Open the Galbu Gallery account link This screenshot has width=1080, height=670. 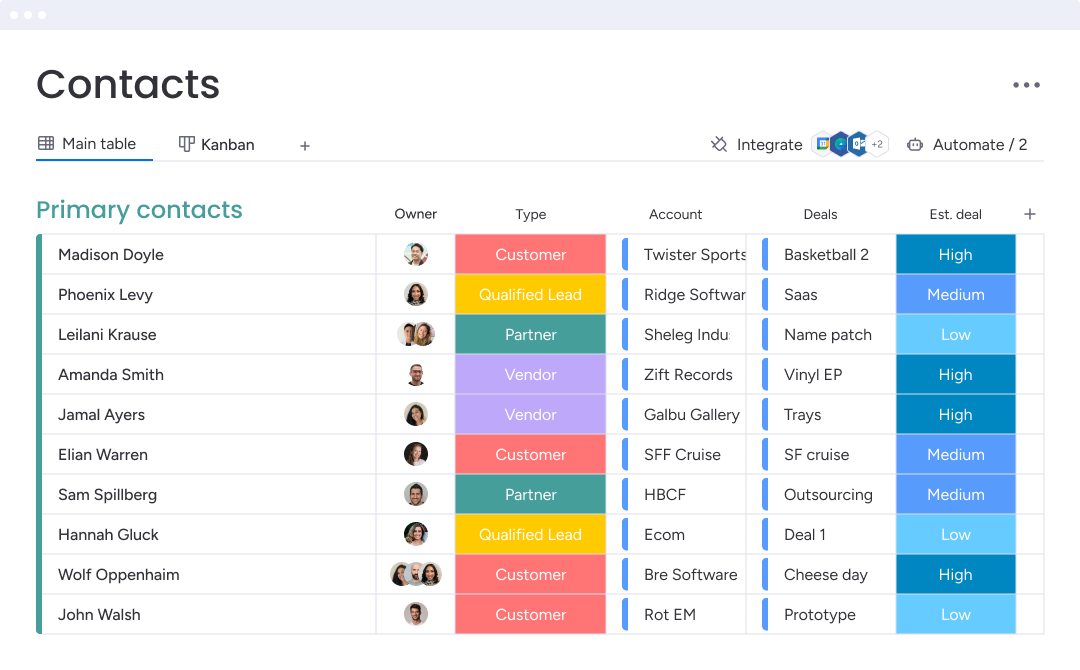(x=692, y=414)
